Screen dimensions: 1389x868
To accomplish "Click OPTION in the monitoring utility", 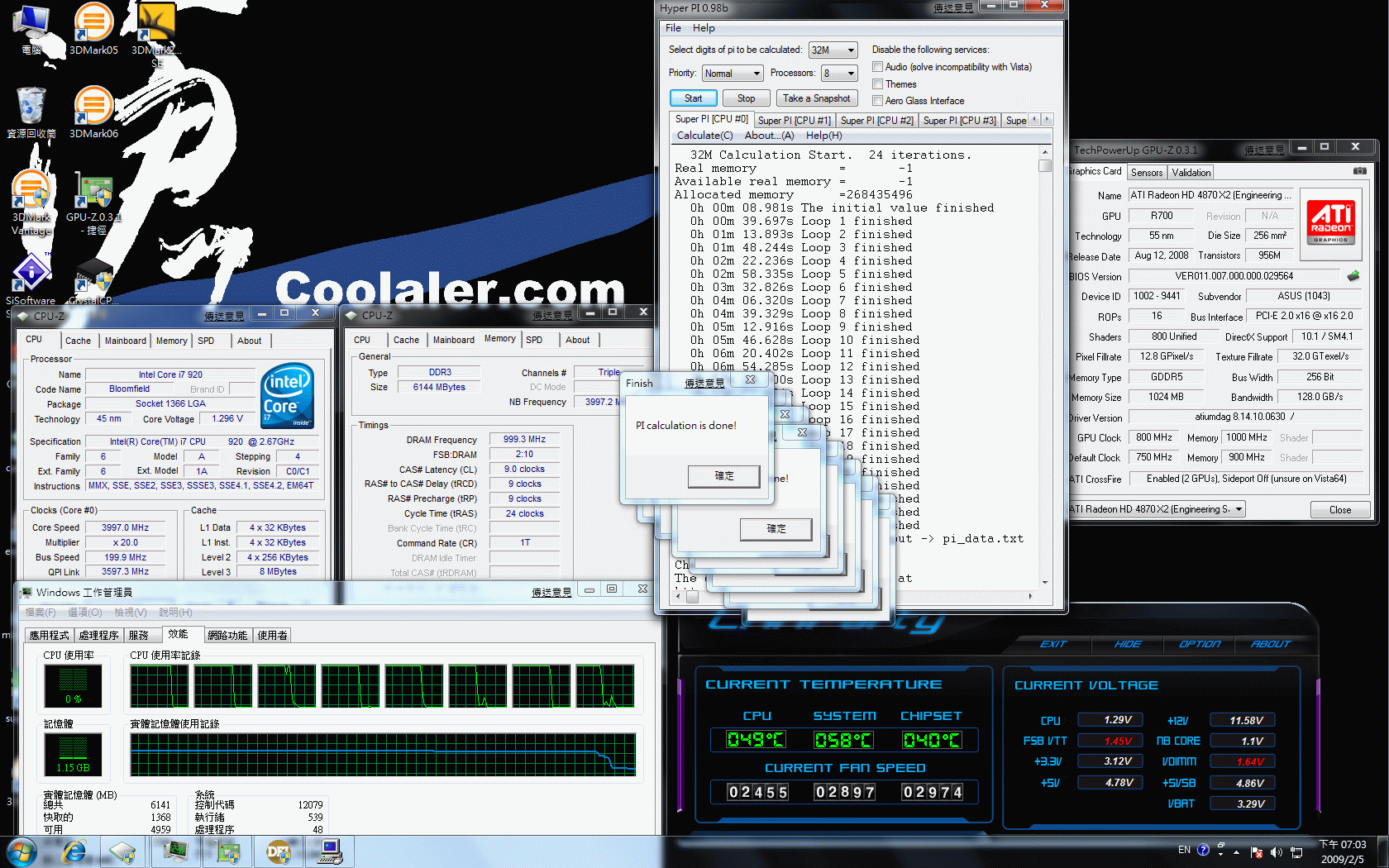I will click(x=1199, y=644).
